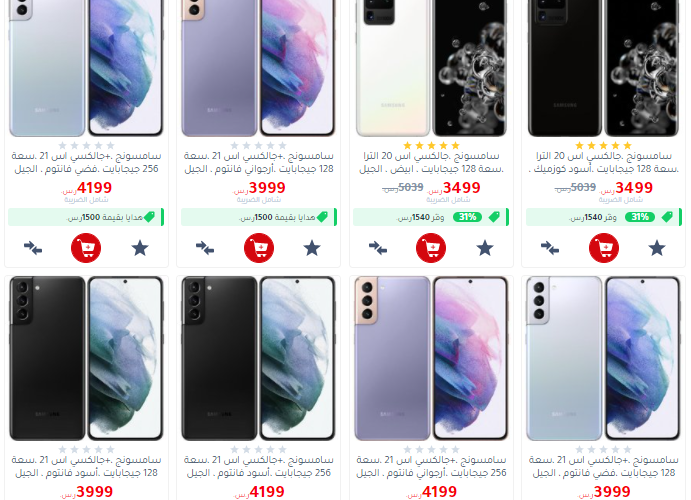Favorite the Cosmic Black S20 Ultra
Image resolution: width=691 pixels, height=500 pixels.
coord(657,248)
